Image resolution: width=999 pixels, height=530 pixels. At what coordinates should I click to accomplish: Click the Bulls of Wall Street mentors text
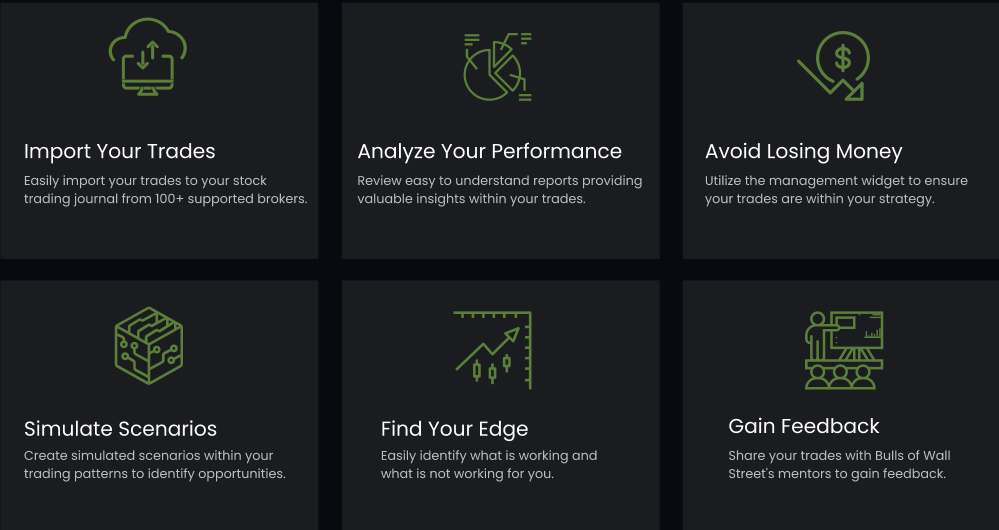(839, 464)
